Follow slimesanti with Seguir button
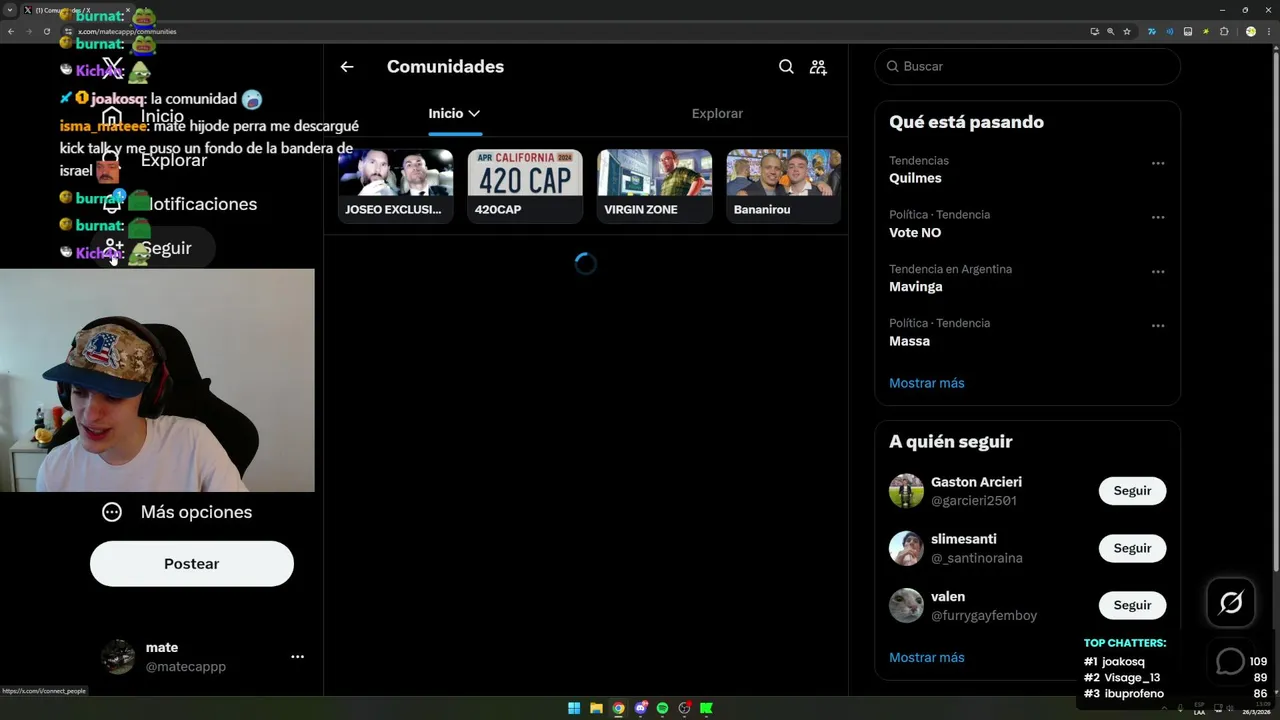Screen dimensions: 1280x720 click(x=1133, y=548)
